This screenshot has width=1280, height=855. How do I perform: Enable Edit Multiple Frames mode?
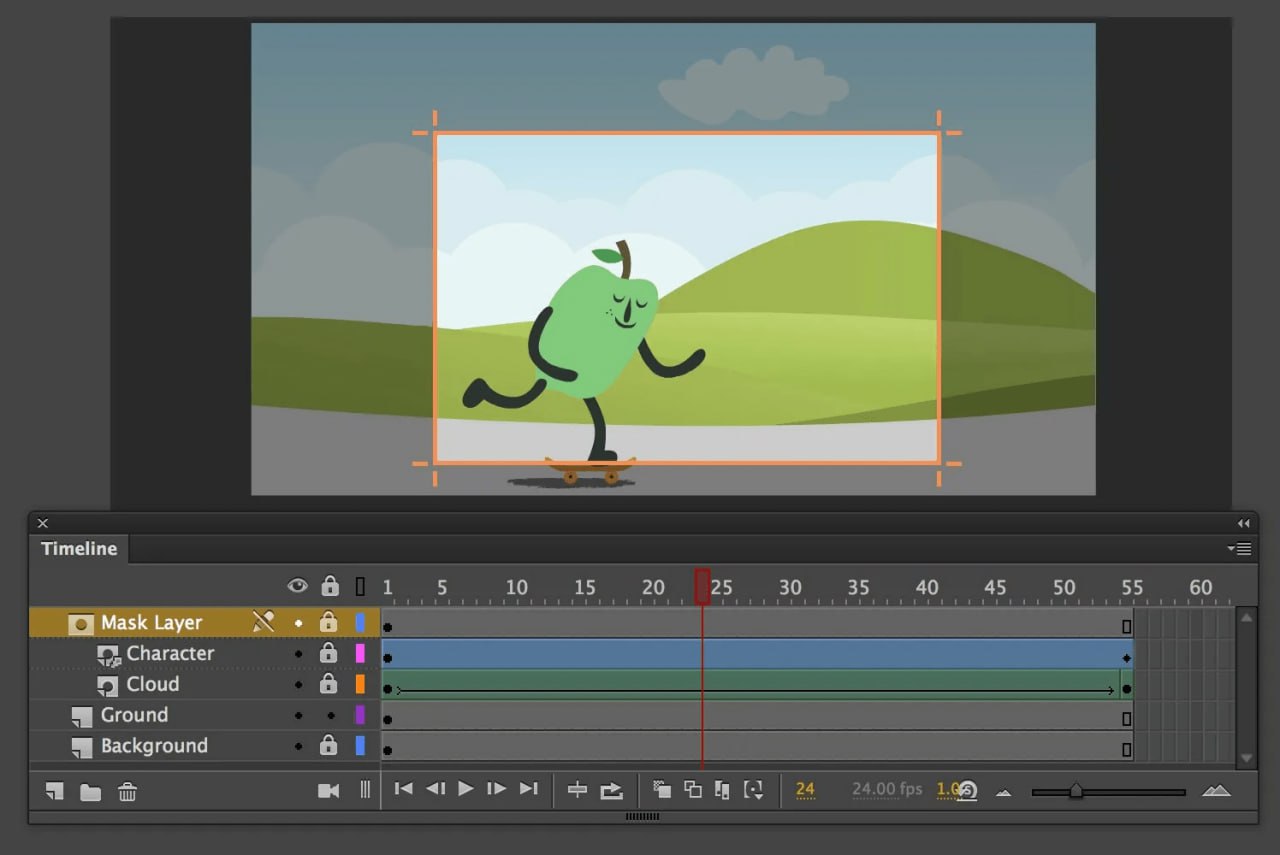tap(723, 789)
